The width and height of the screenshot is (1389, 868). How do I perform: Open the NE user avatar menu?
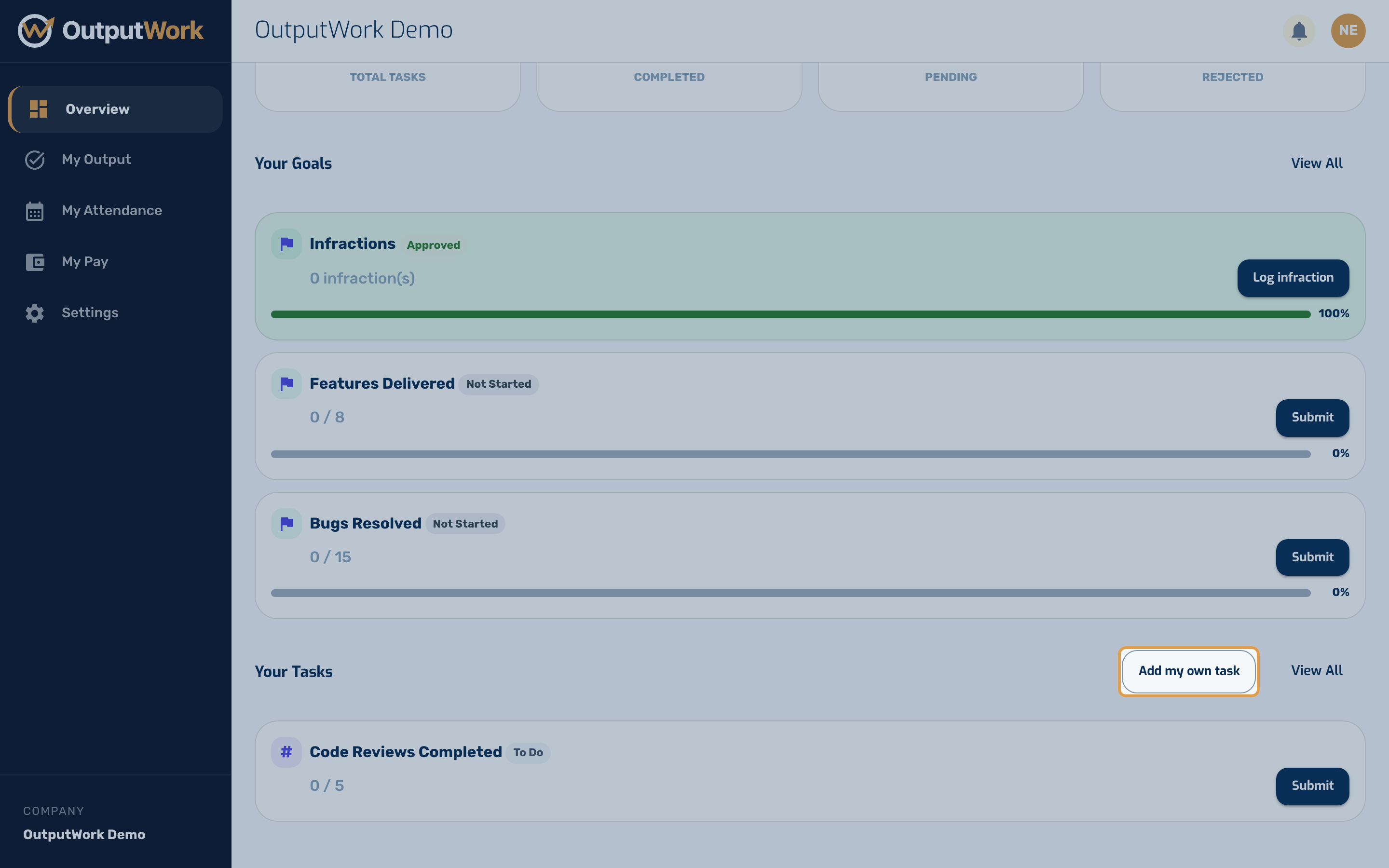pyautogui.click(x=1348, y=30)
